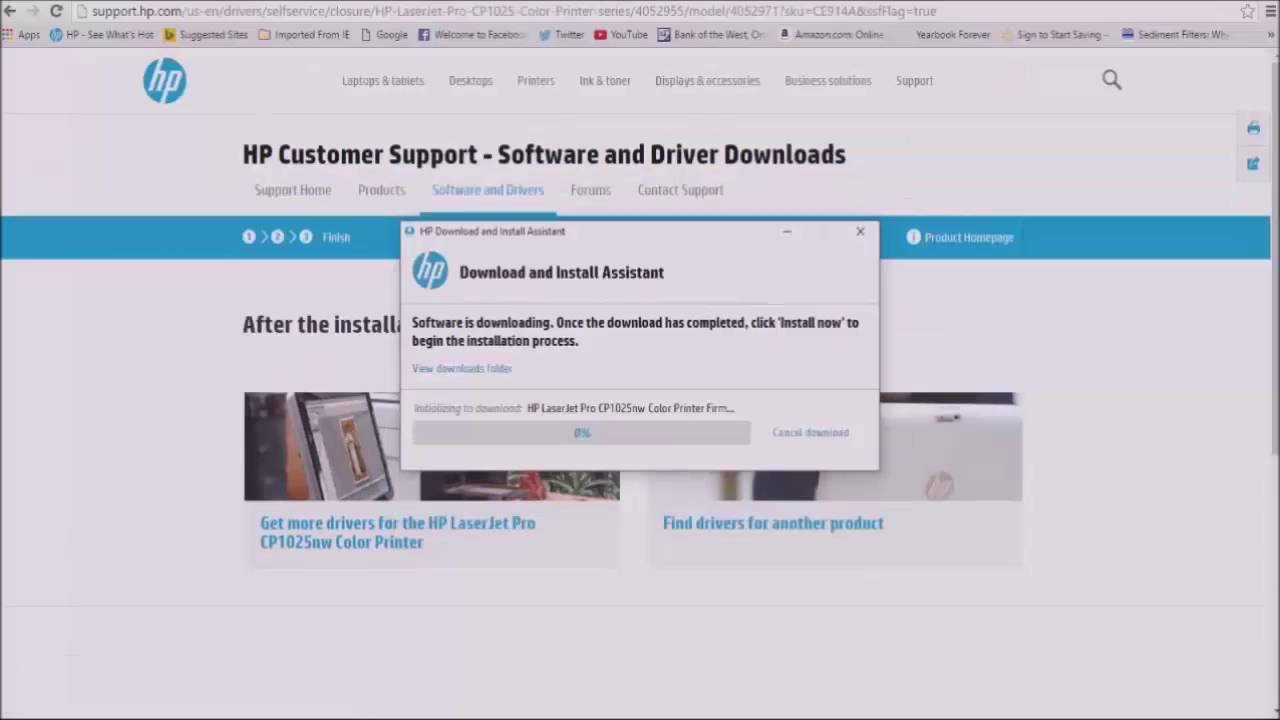
Task: Switch to the Products tab
Action: point(381,190)
